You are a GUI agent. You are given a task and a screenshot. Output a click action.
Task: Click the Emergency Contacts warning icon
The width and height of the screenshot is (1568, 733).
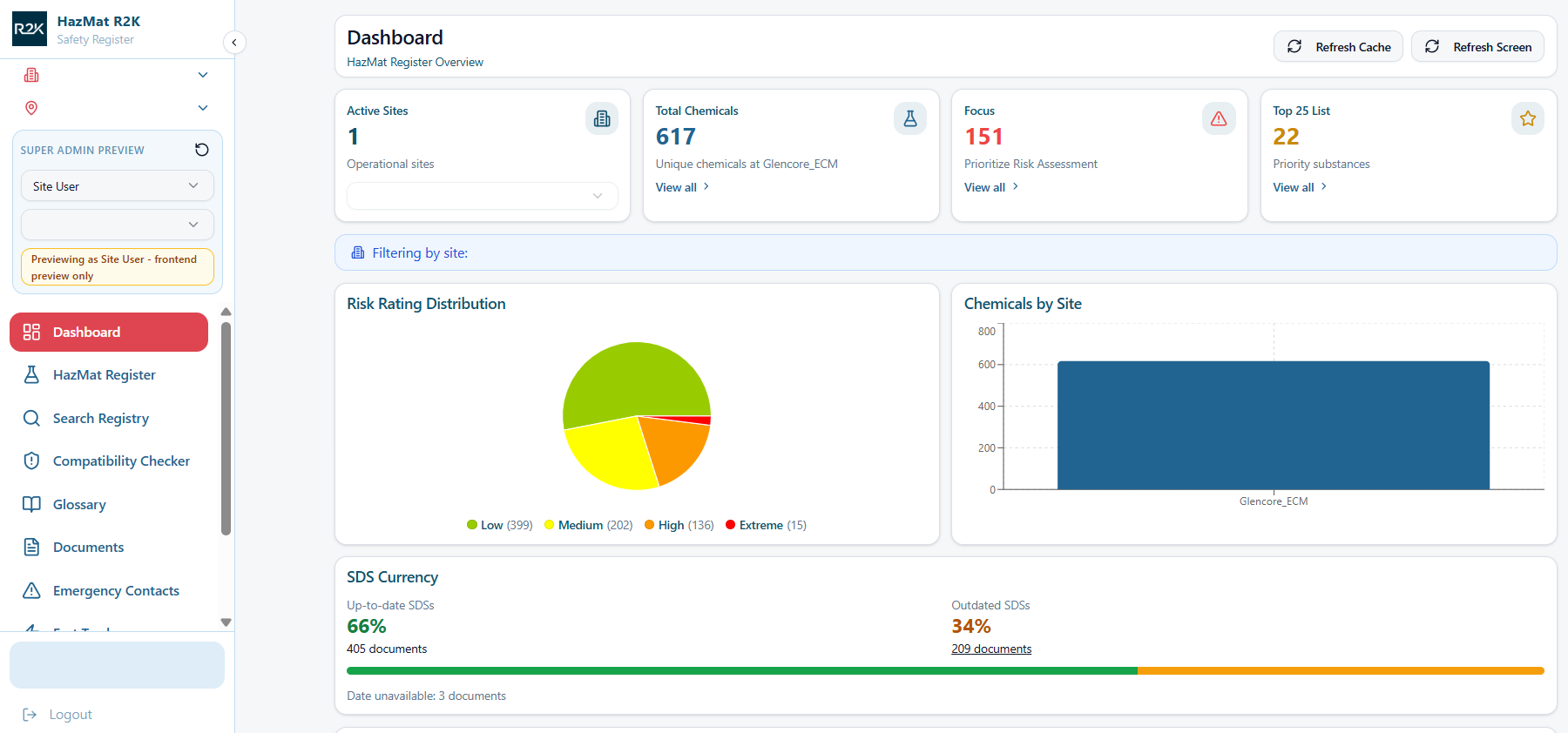[x=31, y=590]
